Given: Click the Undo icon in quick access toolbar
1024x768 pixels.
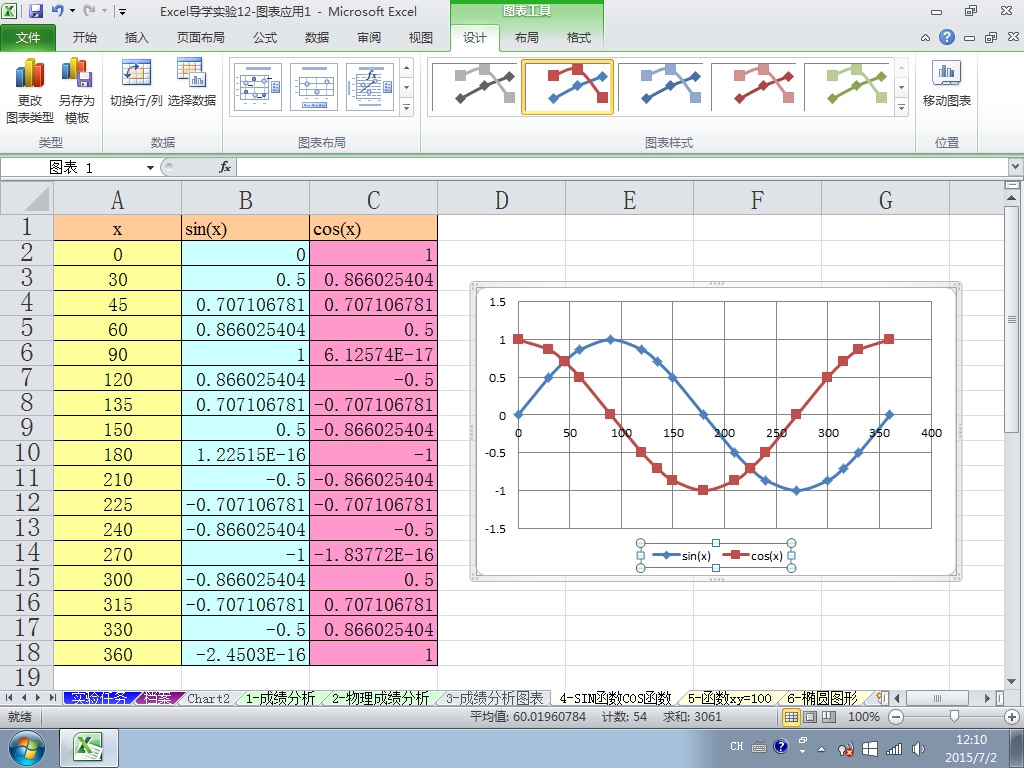Looking at the screenshot, I should [x=57, y=11].
